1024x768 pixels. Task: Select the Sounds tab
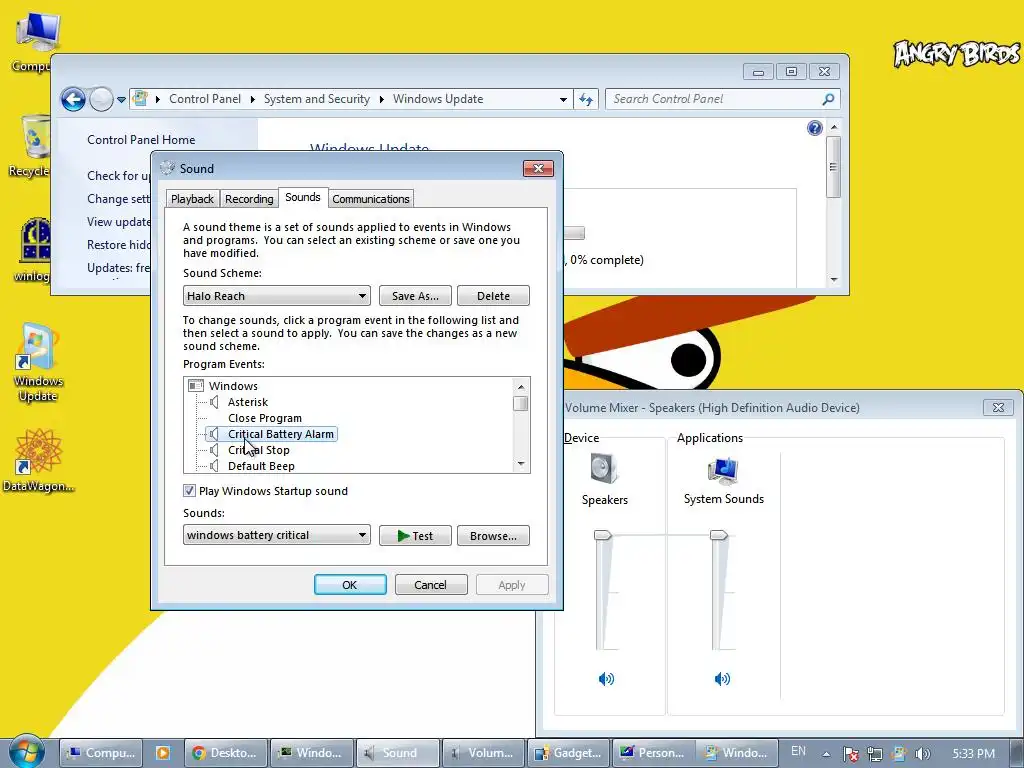tap(302, 197)
